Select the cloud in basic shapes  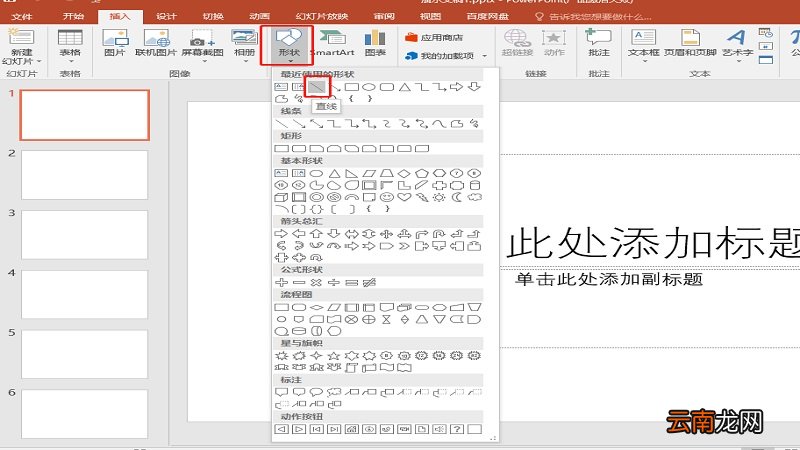[474, 197]
